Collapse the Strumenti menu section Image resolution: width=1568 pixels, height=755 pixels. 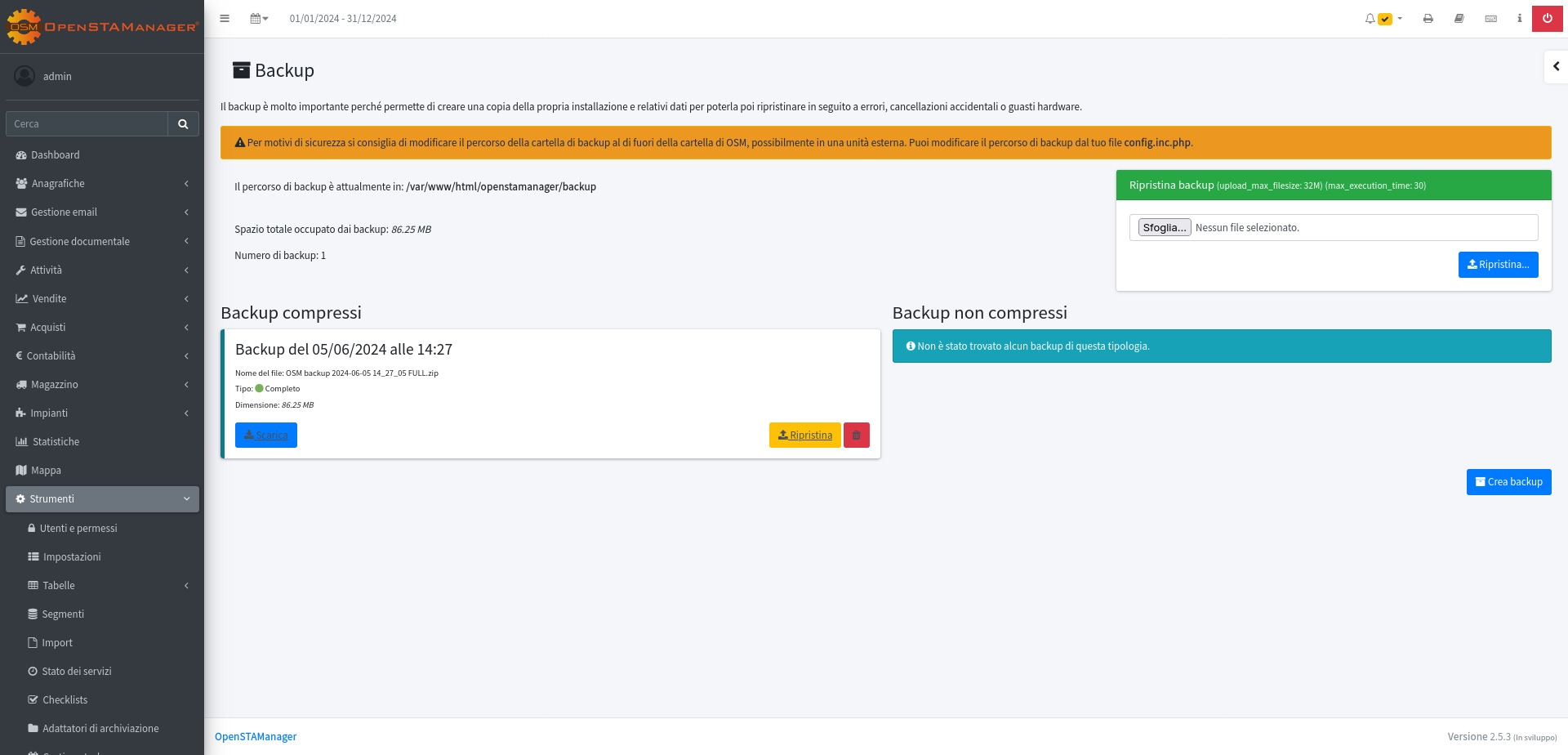101,499
